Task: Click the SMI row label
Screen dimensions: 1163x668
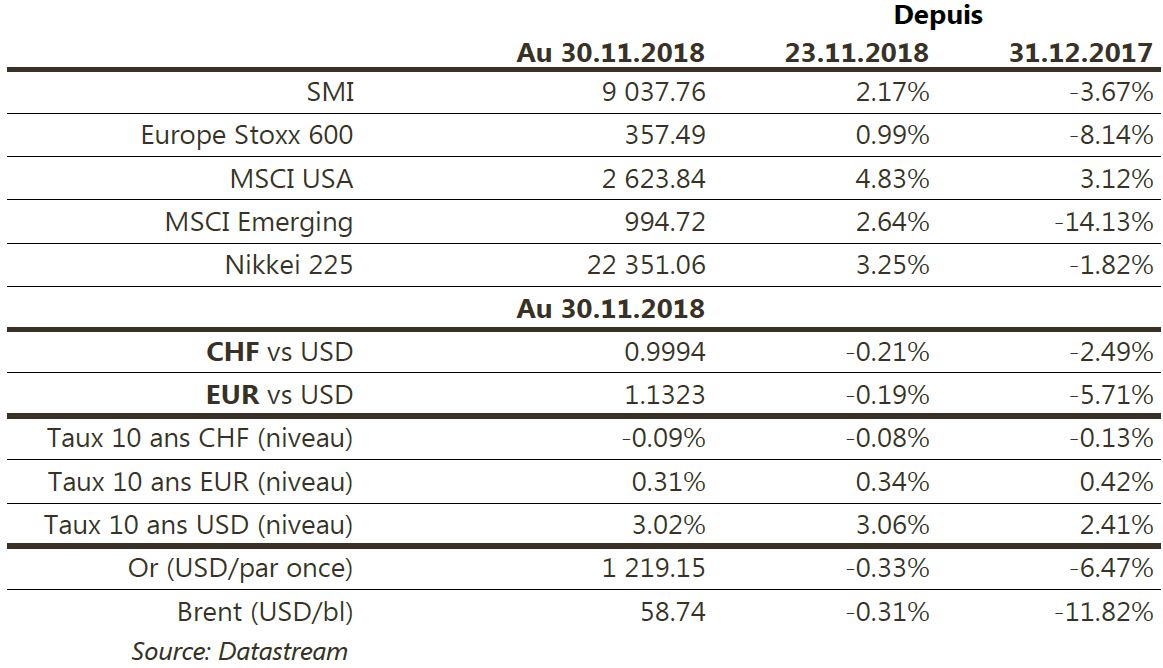Action: pyautogui.click(x=330, y=93)
